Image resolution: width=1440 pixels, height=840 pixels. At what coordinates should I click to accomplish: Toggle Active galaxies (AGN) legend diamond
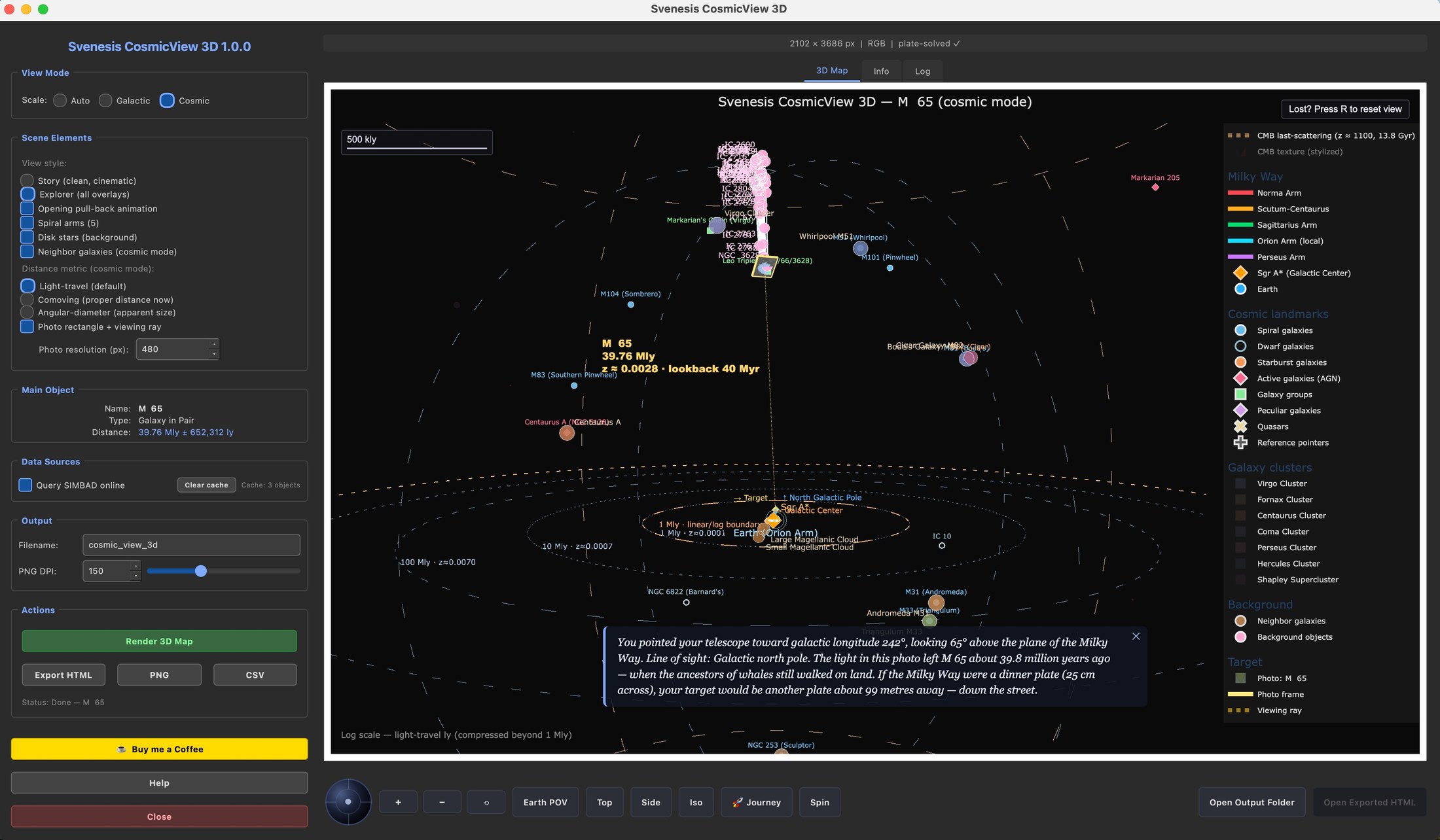click(x=1240, y=378)
